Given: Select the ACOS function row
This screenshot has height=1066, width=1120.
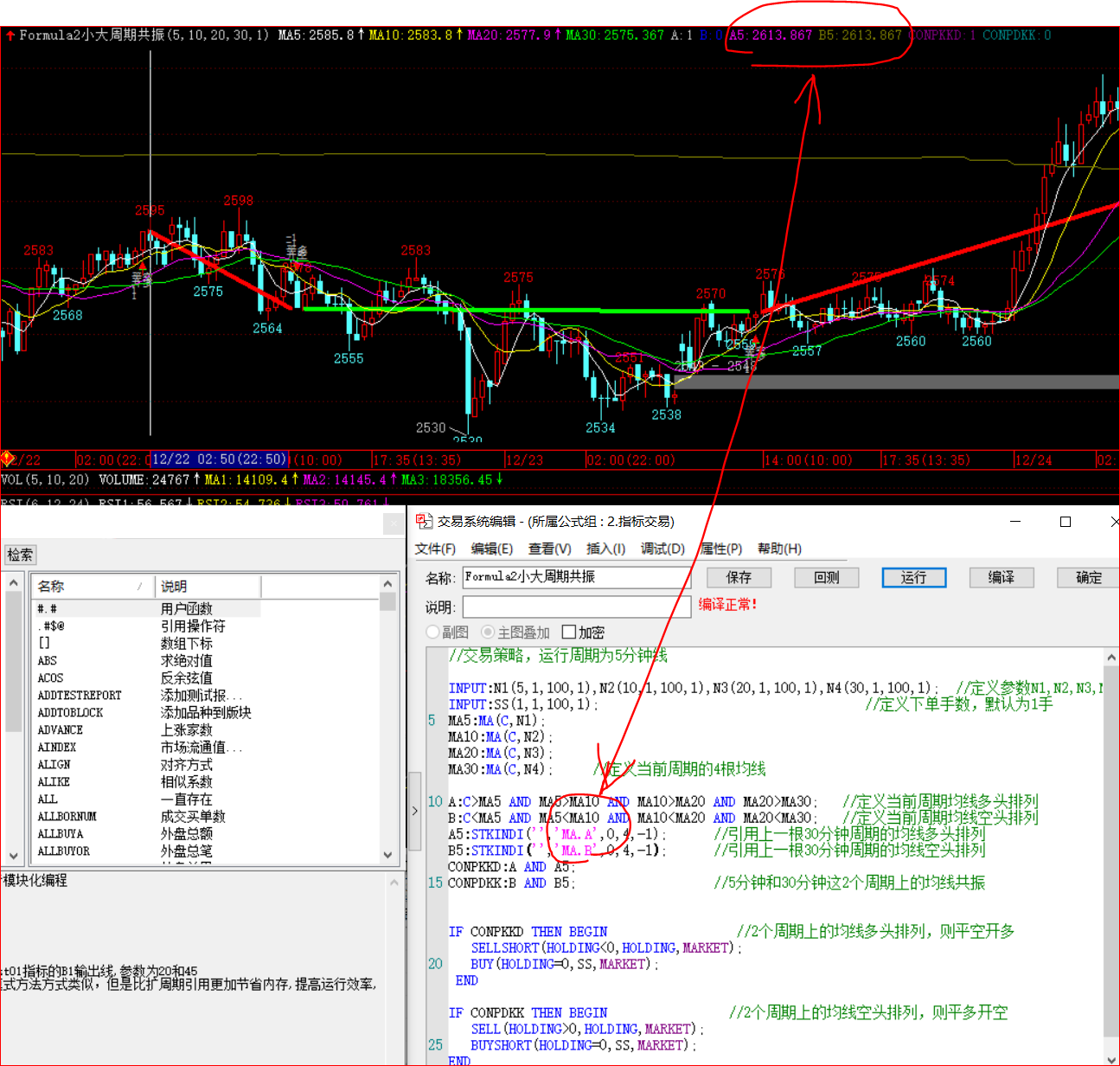Looking at the screenshot, I should point(146,677).
